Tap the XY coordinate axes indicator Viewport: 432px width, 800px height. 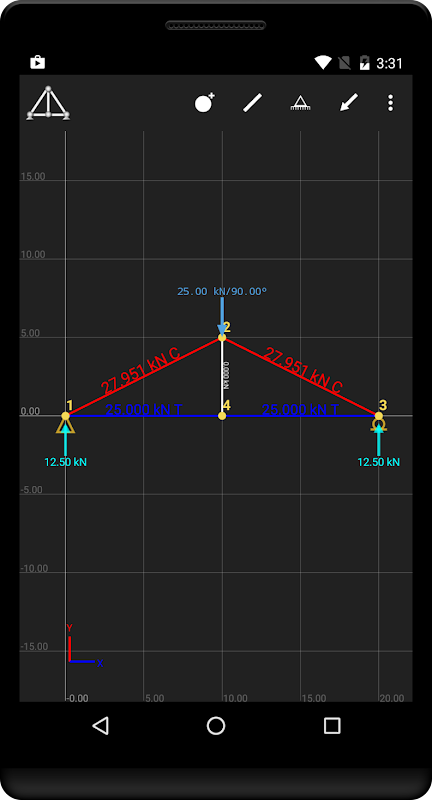tap(84, 645)
